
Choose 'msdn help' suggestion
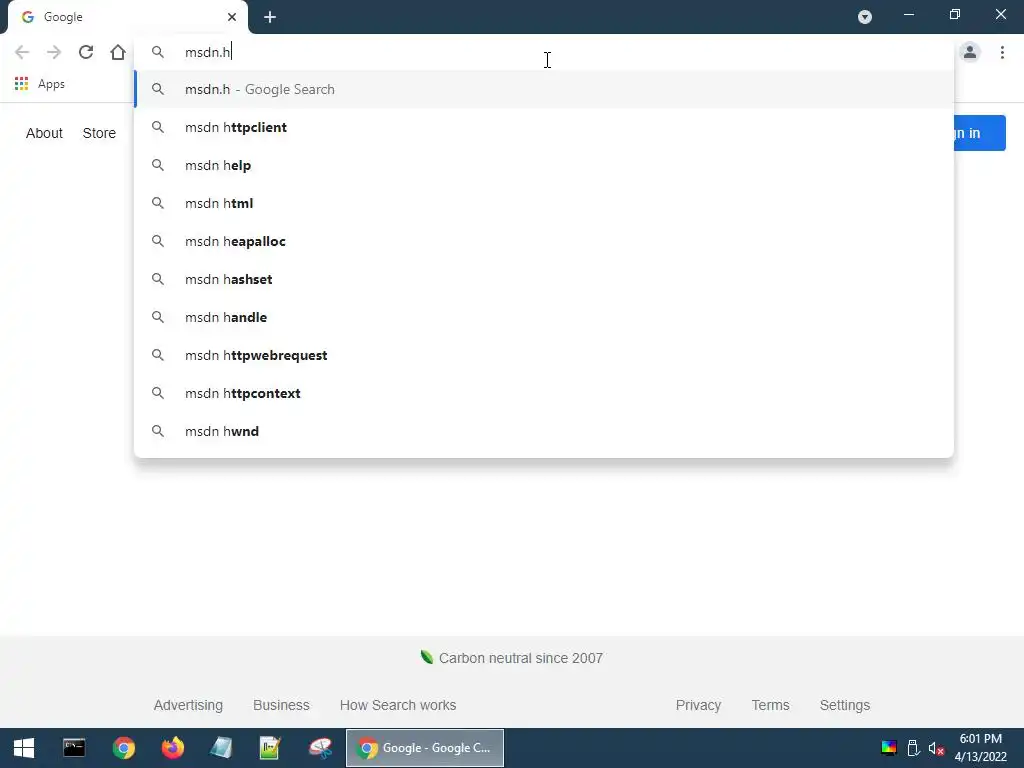click(x=543, y=165)
